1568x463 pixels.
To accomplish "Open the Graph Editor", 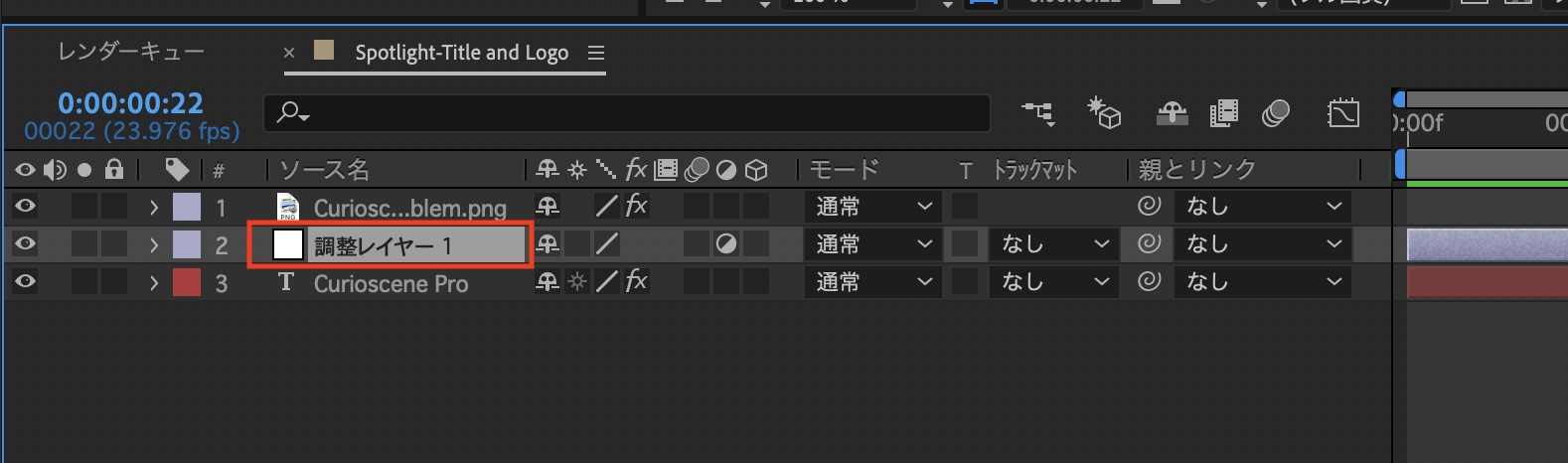I will coord(1342,113).
